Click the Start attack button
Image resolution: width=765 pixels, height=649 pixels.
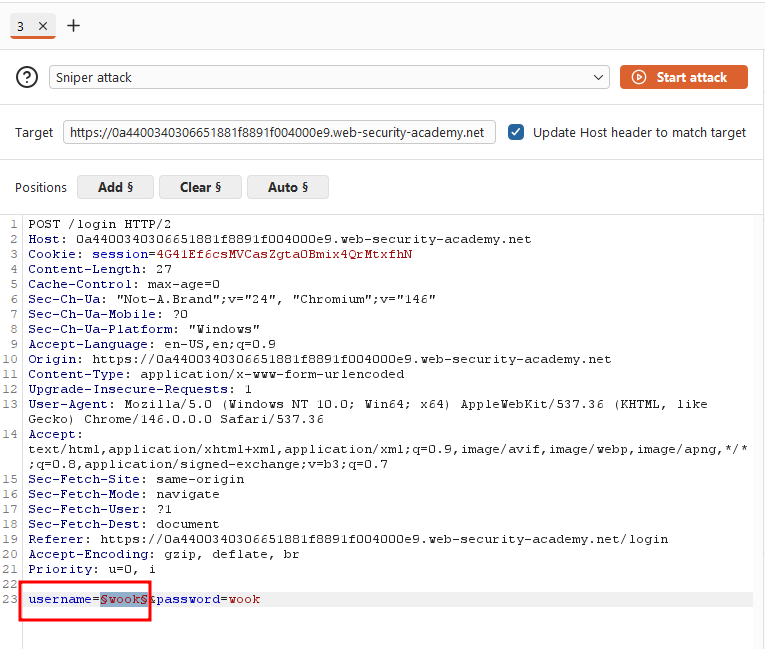point(684,77)
